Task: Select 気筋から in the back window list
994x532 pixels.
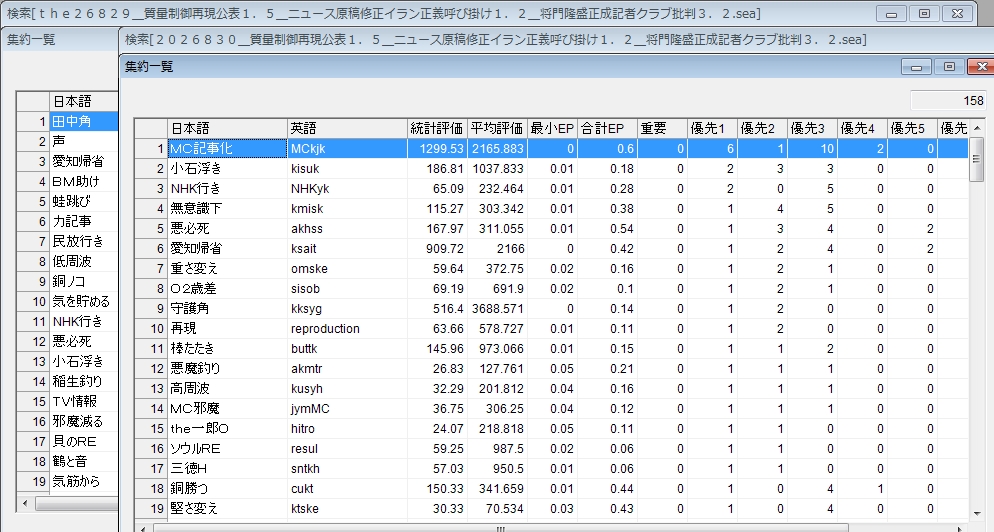Action: pyautogui.click(x=84, y=481)
